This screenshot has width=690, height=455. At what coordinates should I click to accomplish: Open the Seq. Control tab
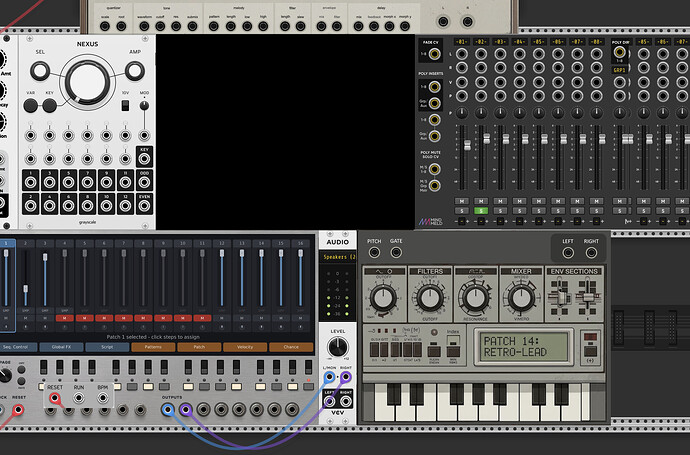click(15, 347)
